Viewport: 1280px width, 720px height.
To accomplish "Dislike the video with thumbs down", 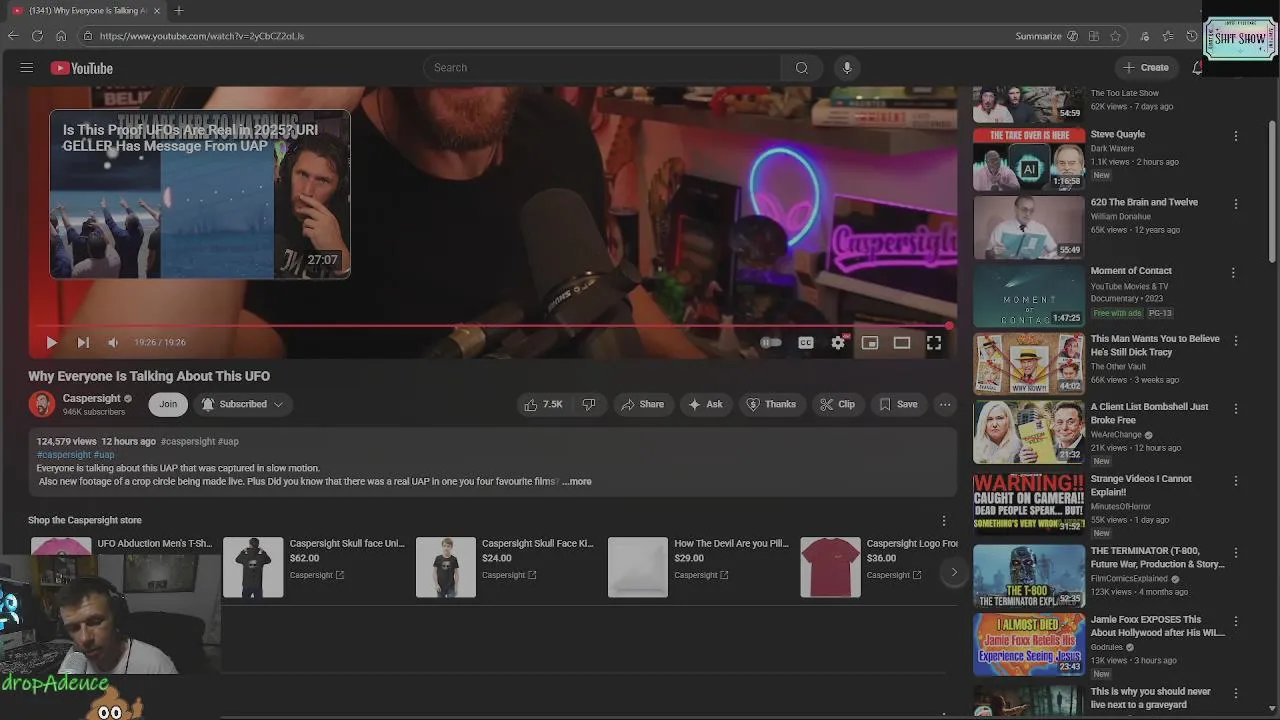I will pyautogui.click(x=589, y=404).
